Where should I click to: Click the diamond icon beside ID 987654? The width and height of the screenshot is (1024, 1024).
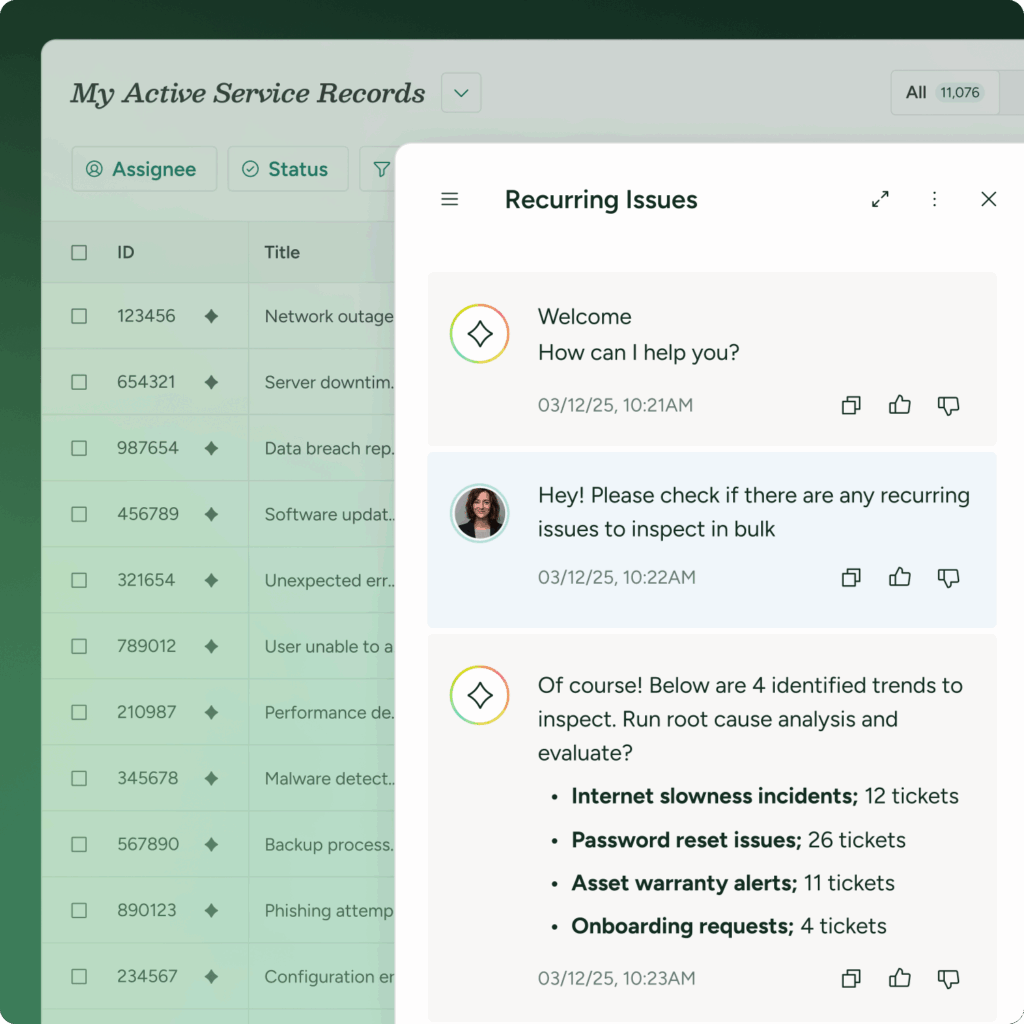tap(211, 448)
